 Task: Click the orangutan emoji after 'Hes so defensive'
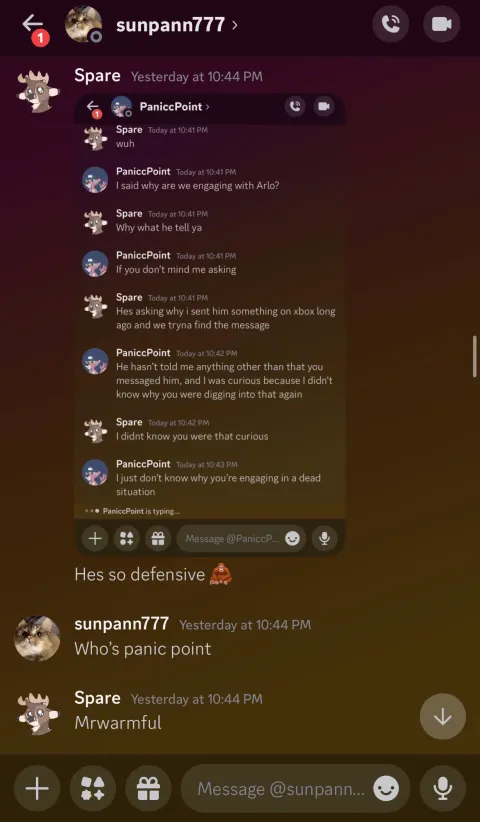click(x=221, y=574)
